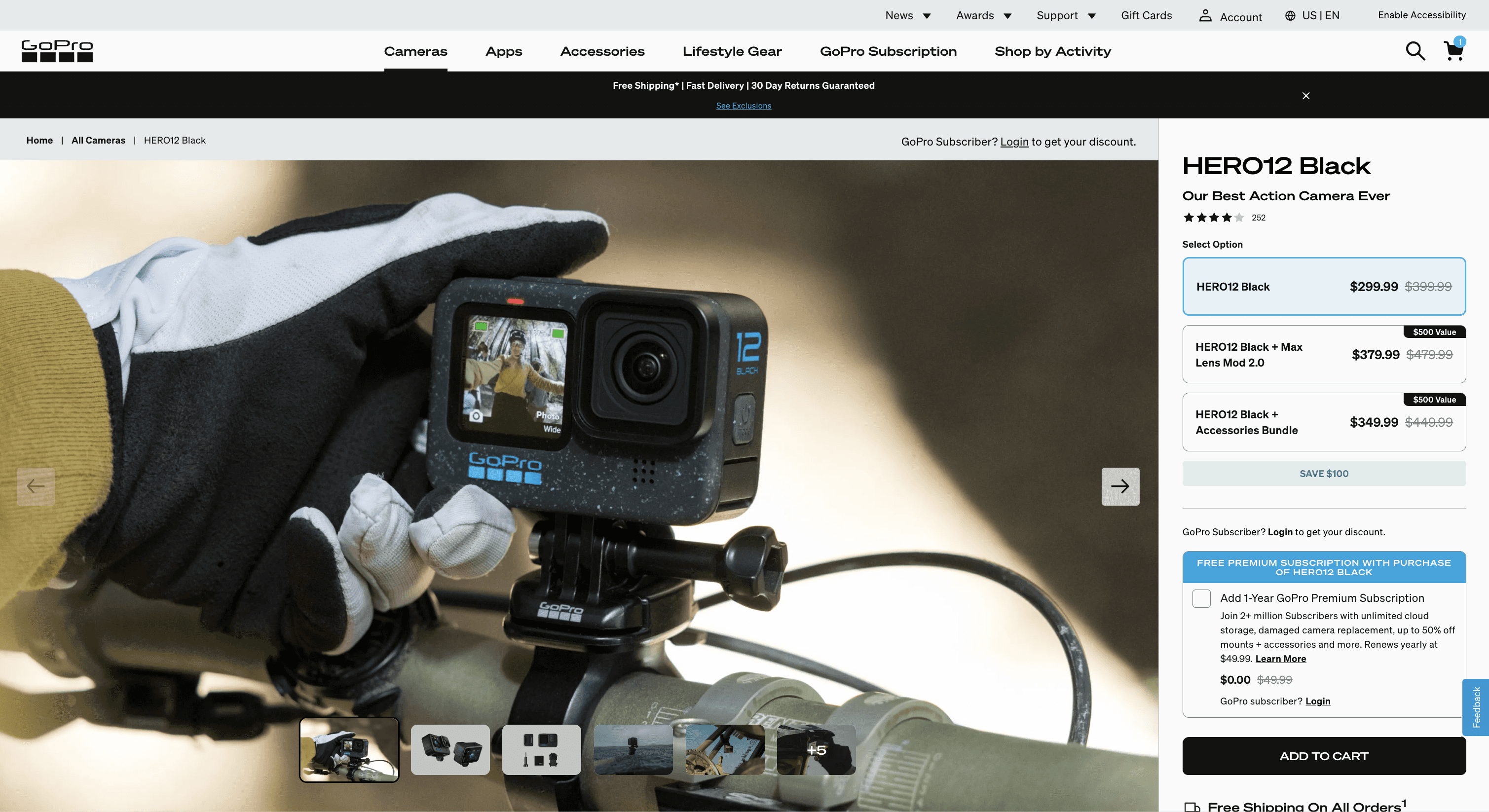The height and width of the screenshot is (812, 1489).
Task: Open the shopping cart icon
Action: click(x=1454, y=51)
